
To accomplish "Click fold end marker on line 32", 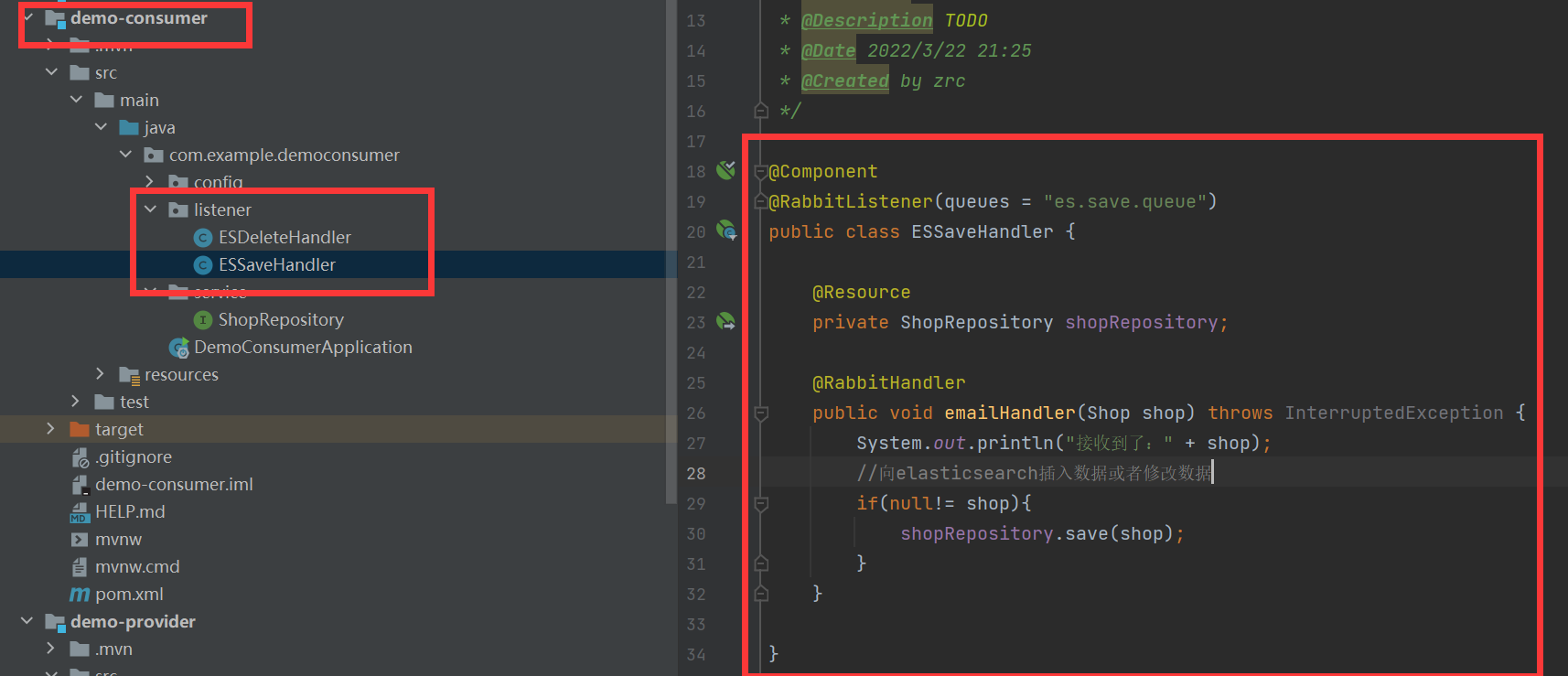I will click(761, 594).
